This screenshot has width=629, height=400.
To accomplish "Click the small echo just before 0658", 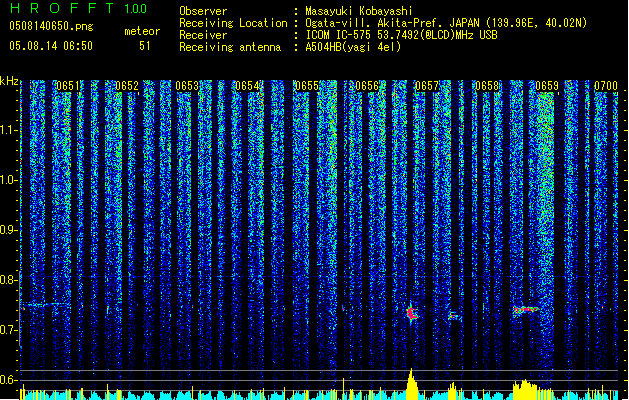I will tap(455, 316).
